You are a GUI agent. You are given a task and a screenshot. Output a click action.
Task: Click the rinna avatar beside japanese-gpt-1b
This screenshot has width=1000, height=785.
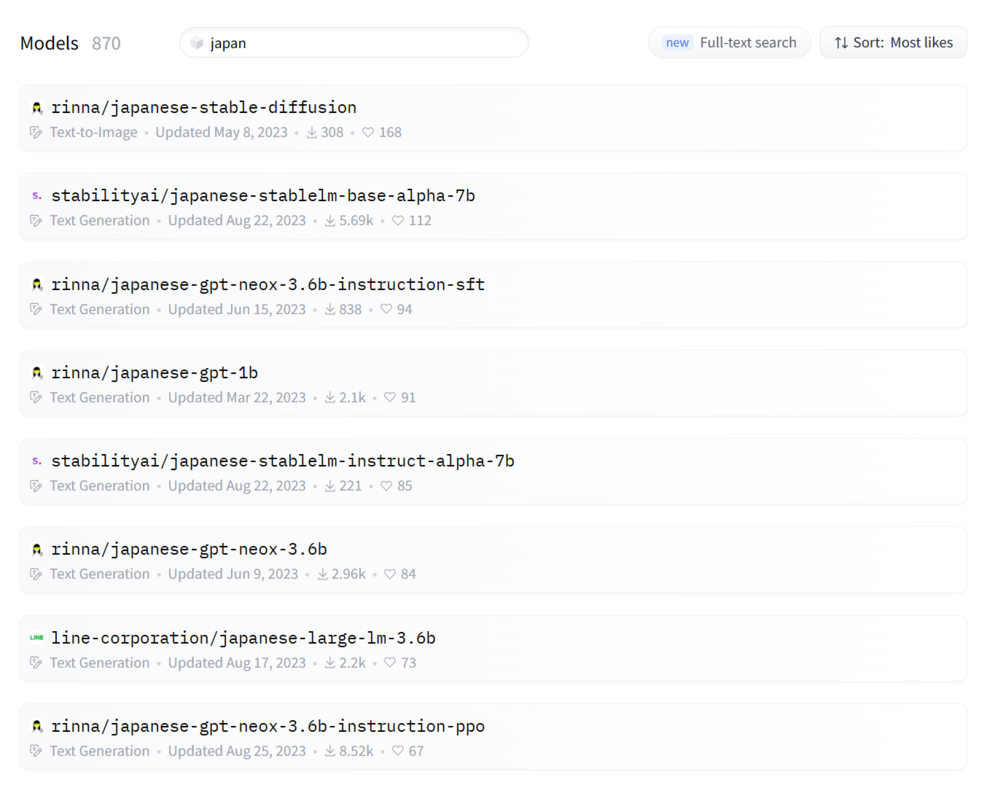(37, 372)
